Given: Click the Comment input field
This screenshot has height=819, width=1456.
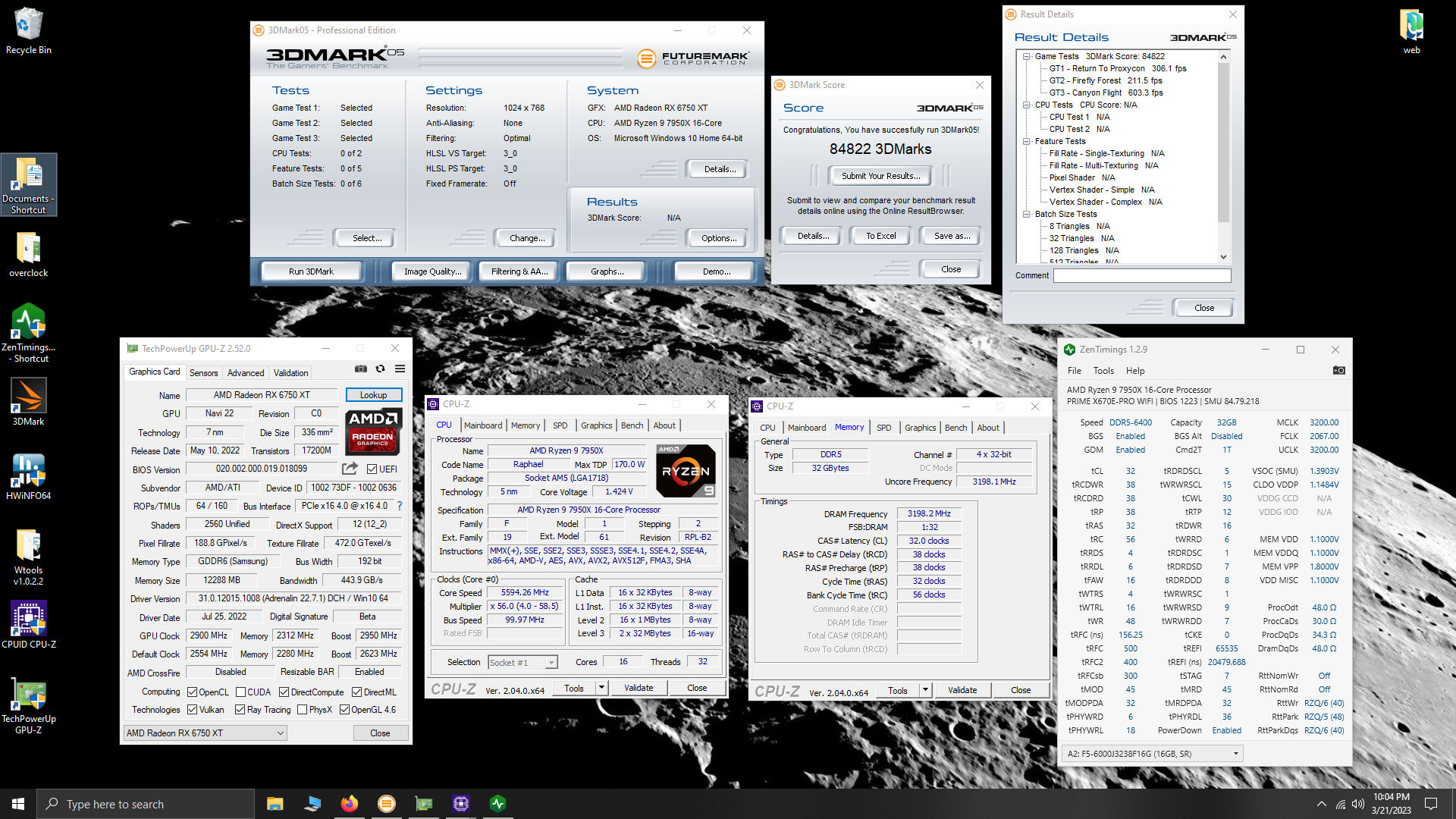Looking at the screenshot, I should pyautogui.click(x=1142, y=276).
